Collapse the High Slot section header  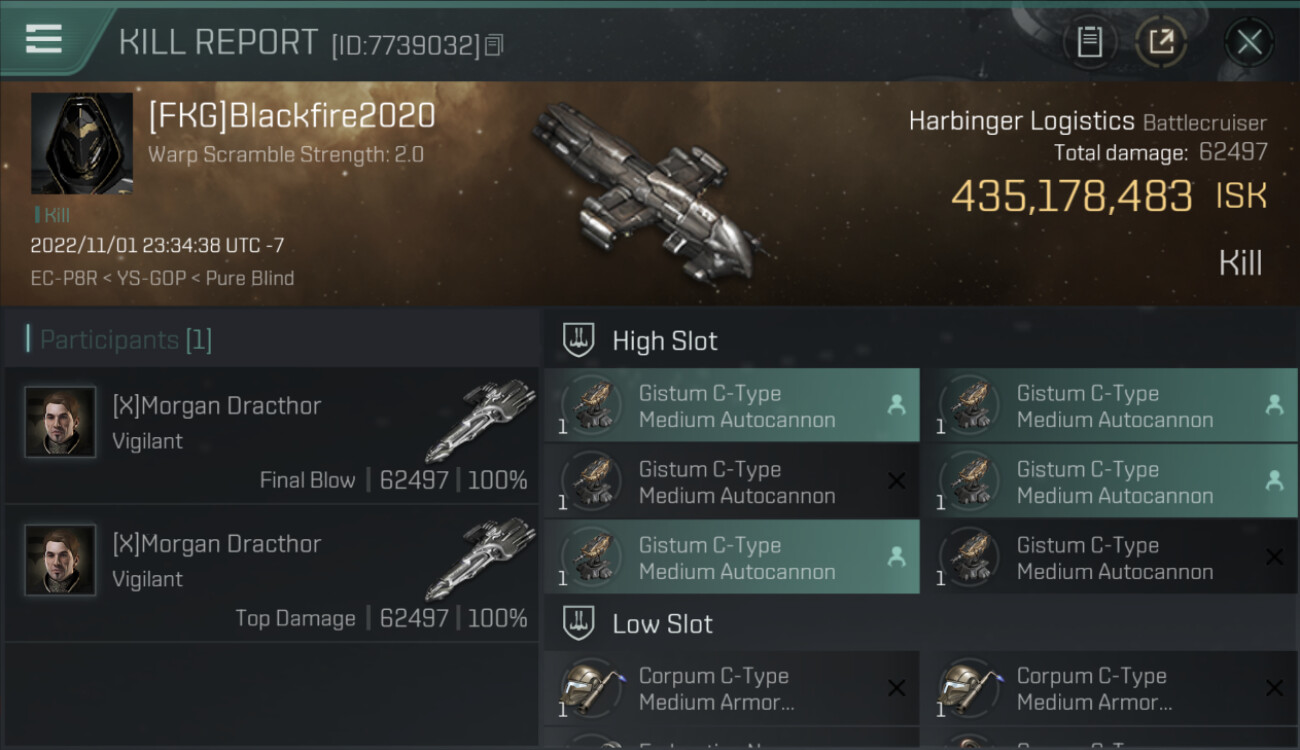click(921, 340)
